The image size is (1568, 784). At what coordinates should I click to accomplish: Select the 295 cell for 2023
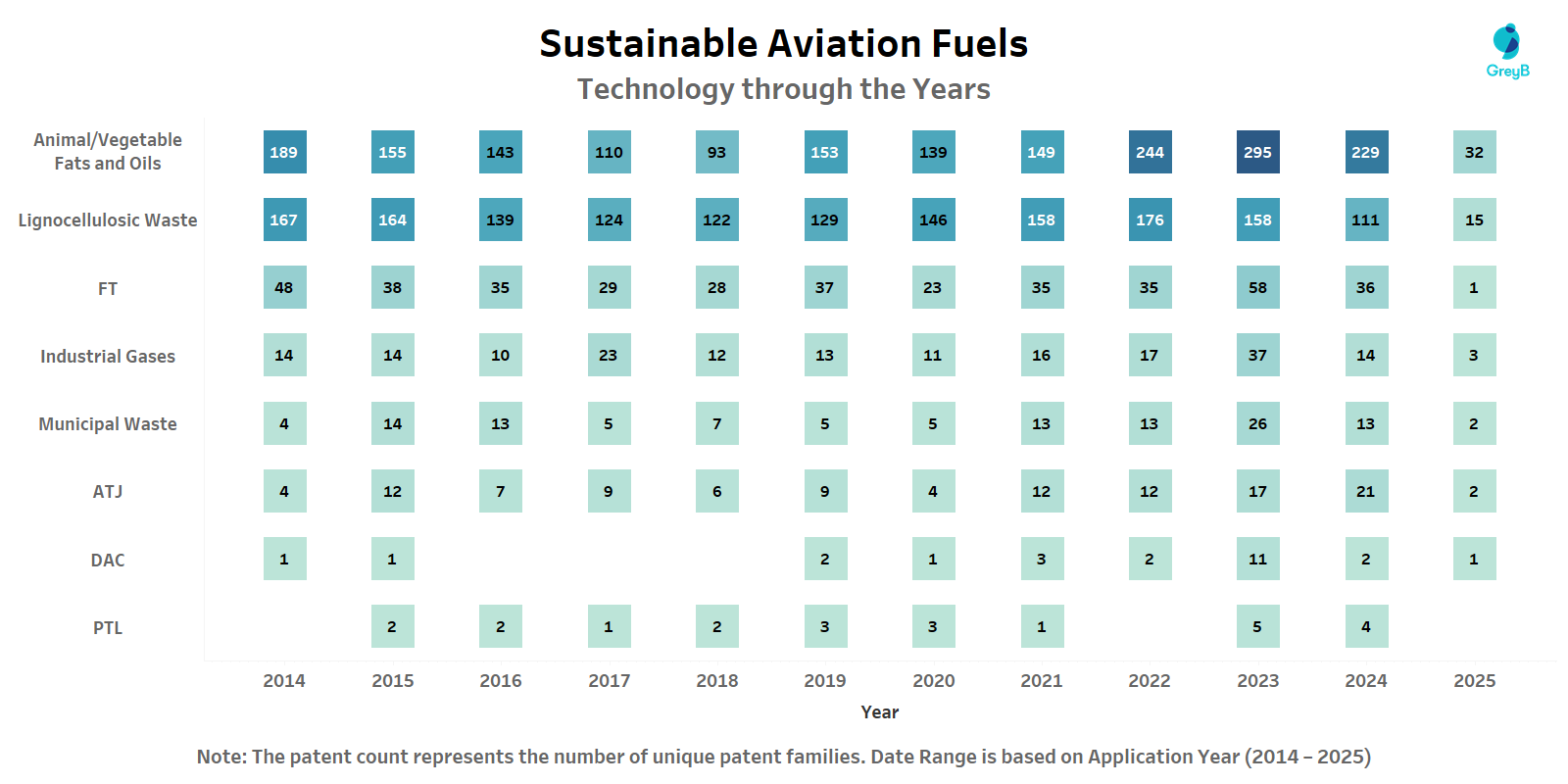[x=1257, y=152]
